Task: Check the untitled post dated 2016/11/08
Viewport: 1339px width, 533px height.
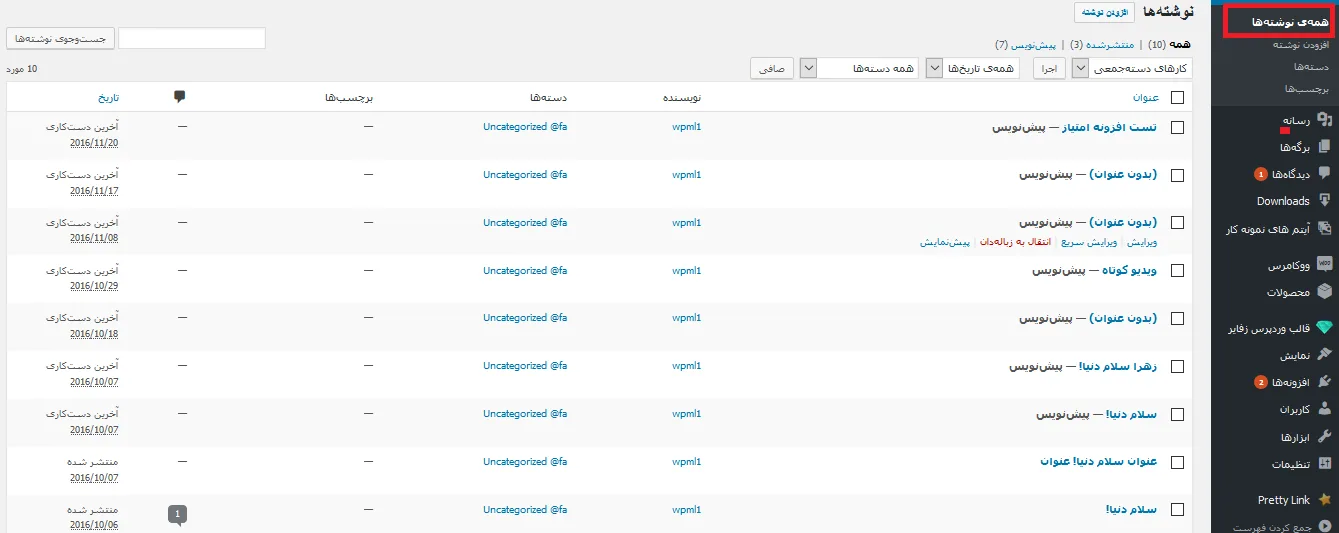Action: point(1177,222)
